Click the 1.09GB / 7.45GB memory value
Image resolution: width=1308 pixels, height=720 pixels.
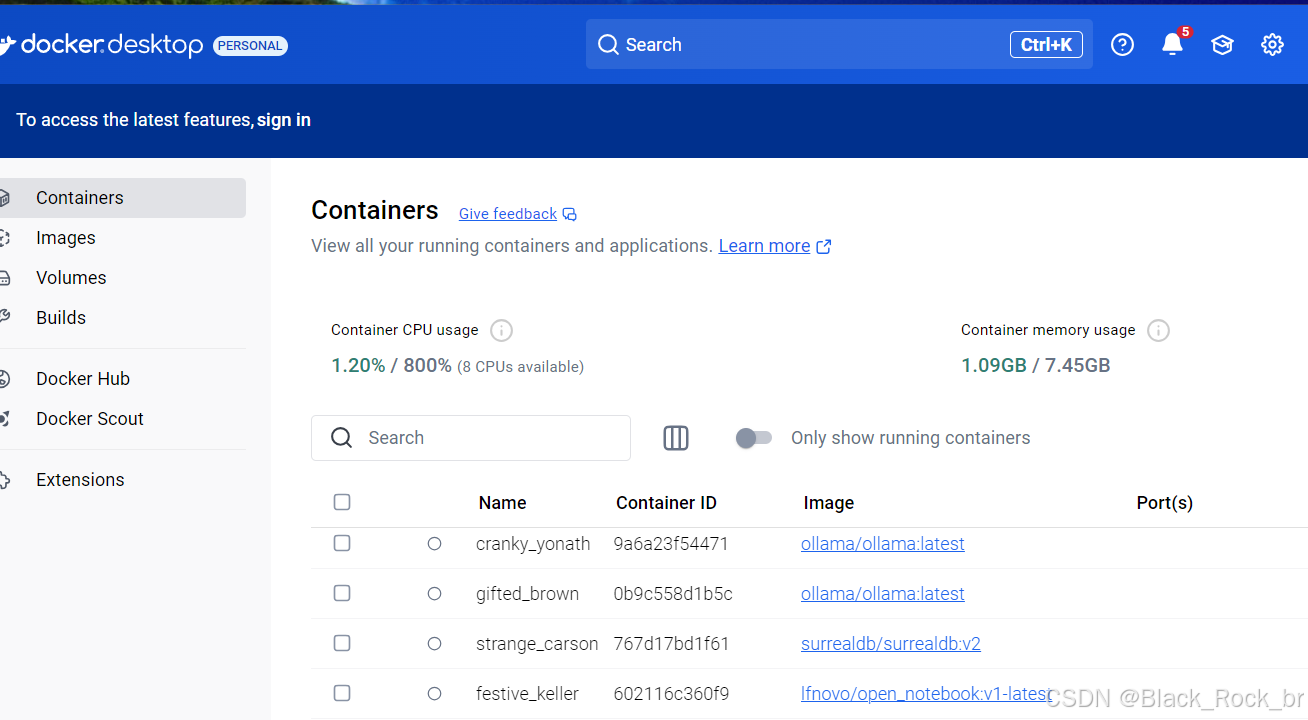[1036, 366]
